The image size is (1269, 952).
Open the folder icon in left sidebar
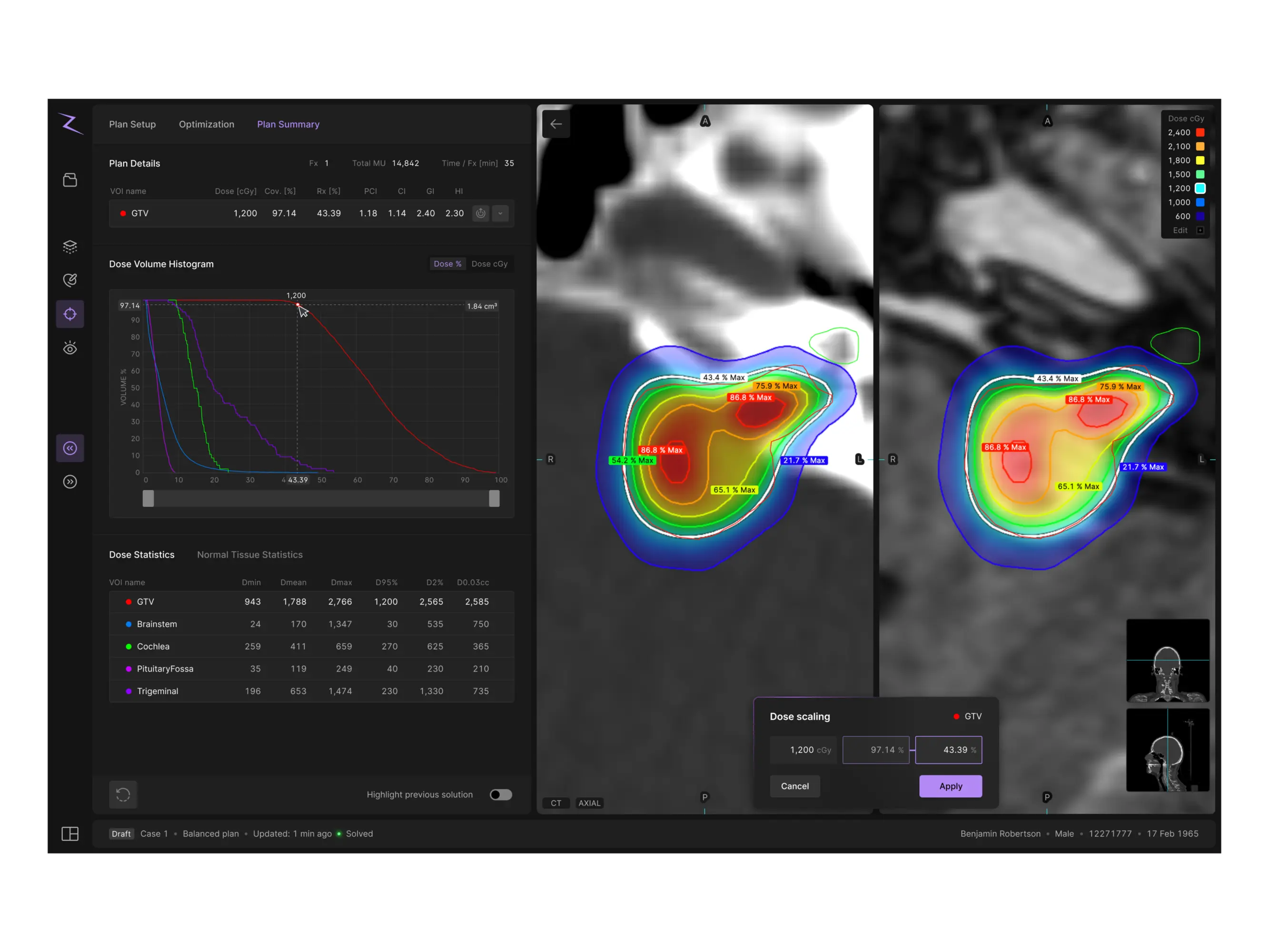[70, 180]
